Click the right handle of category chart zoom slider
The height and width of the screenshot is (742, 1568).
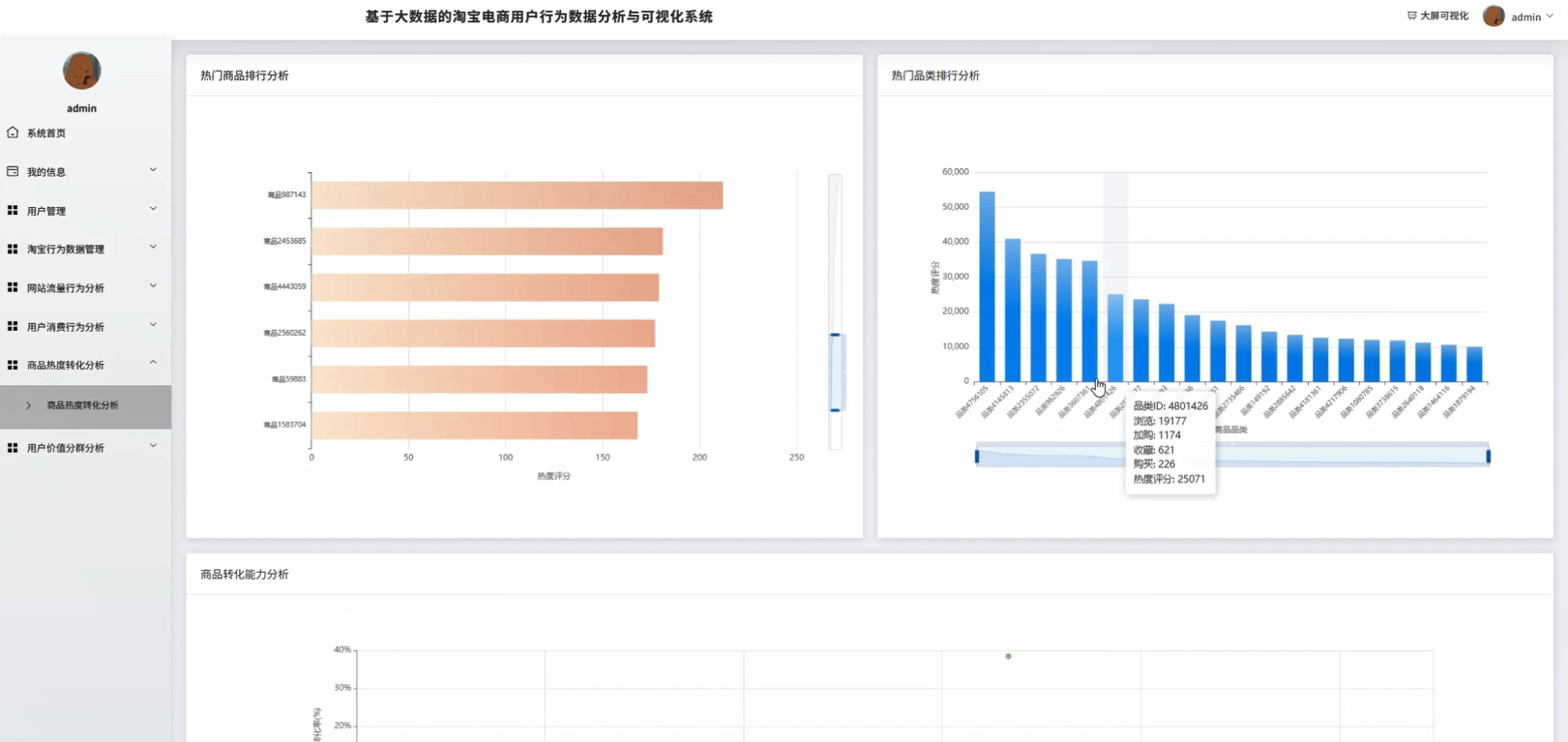tap(1488, 456)
